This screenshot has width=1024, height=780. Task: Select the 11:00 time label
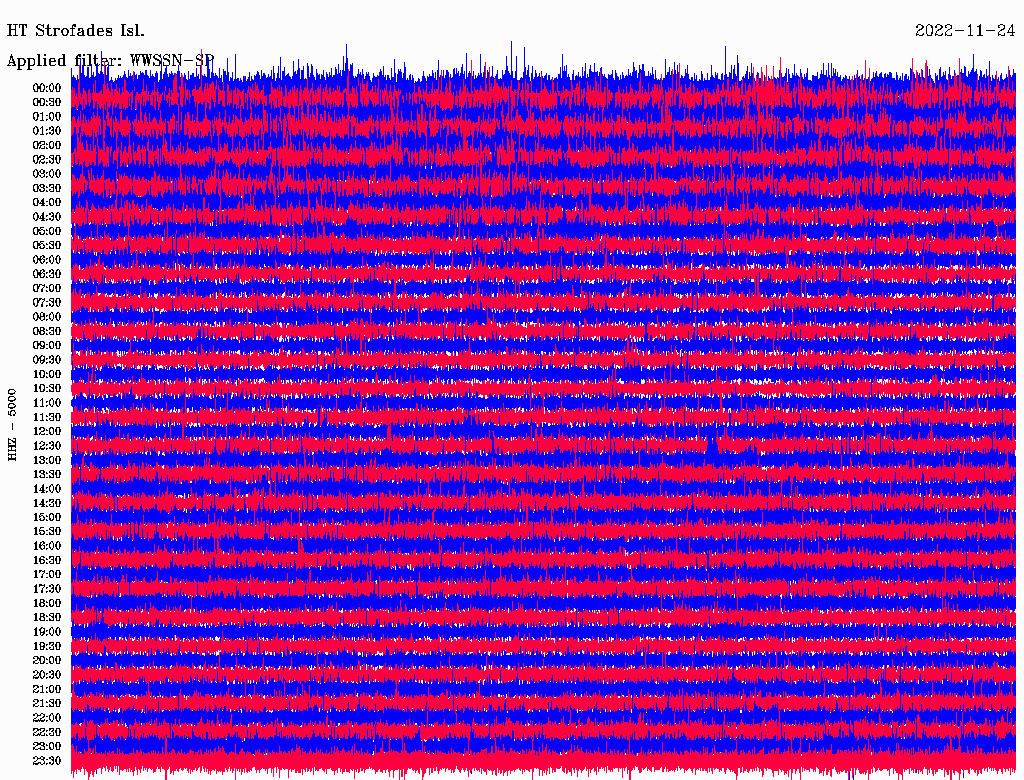pyautogui.click(x=47, y=403)
